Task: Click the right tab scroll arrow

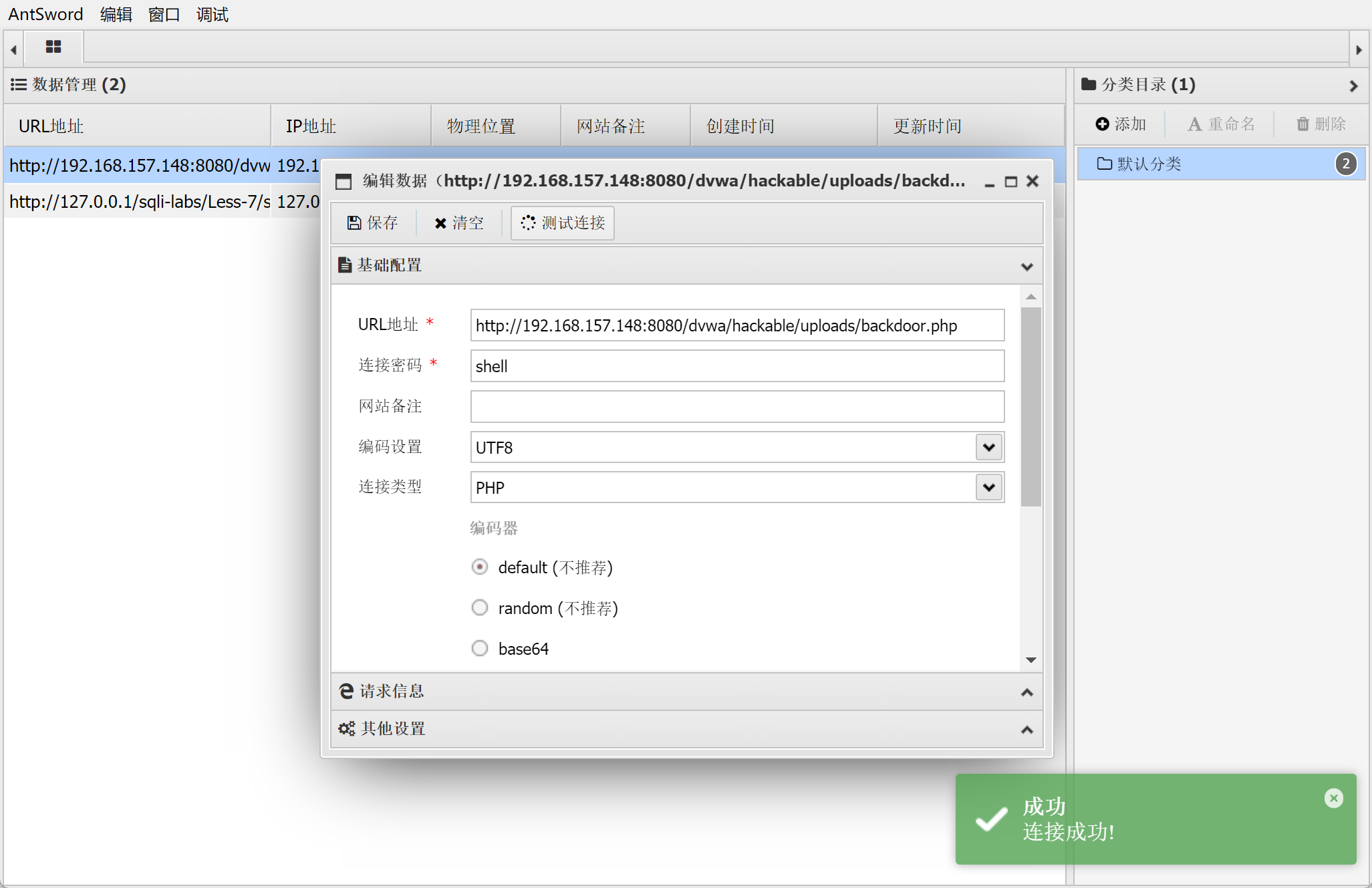Action: [x=1359, y=49]
